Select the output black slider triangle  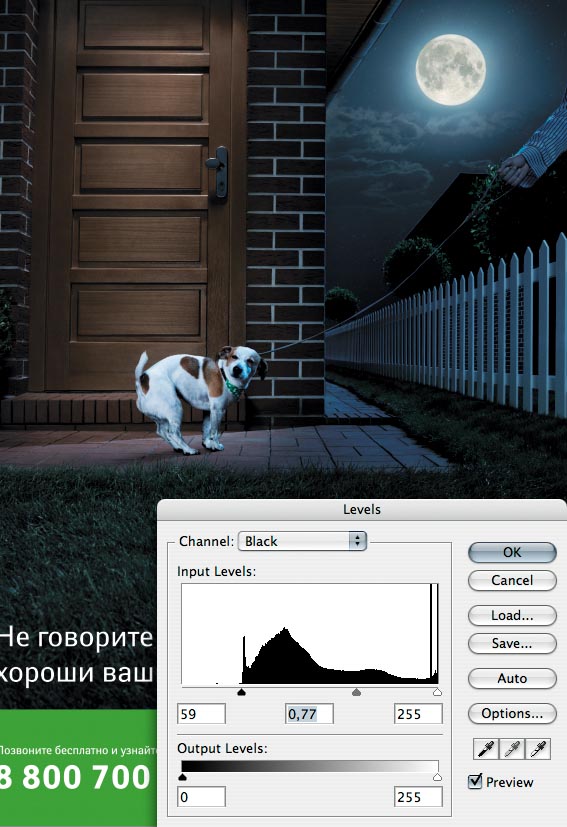[x=182, y=777]
